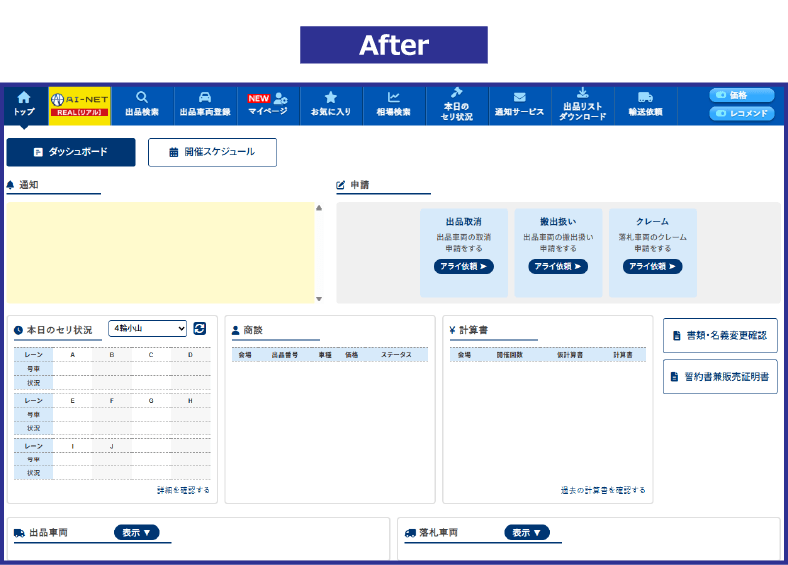Open 通知サービス envelope icon
Image resolution: width=788 pixels, height=565 pixels.
point(519,97)
